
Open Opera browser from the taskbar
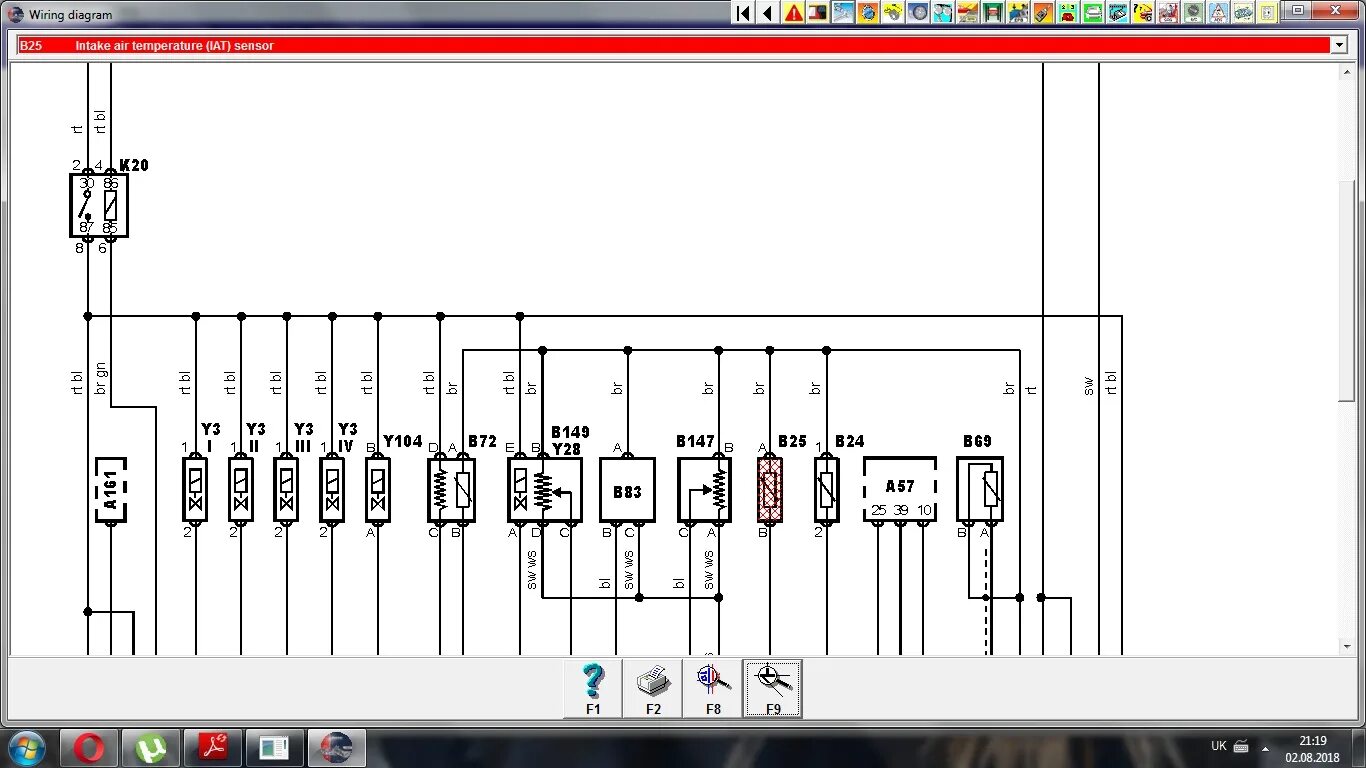click(89, 747)
